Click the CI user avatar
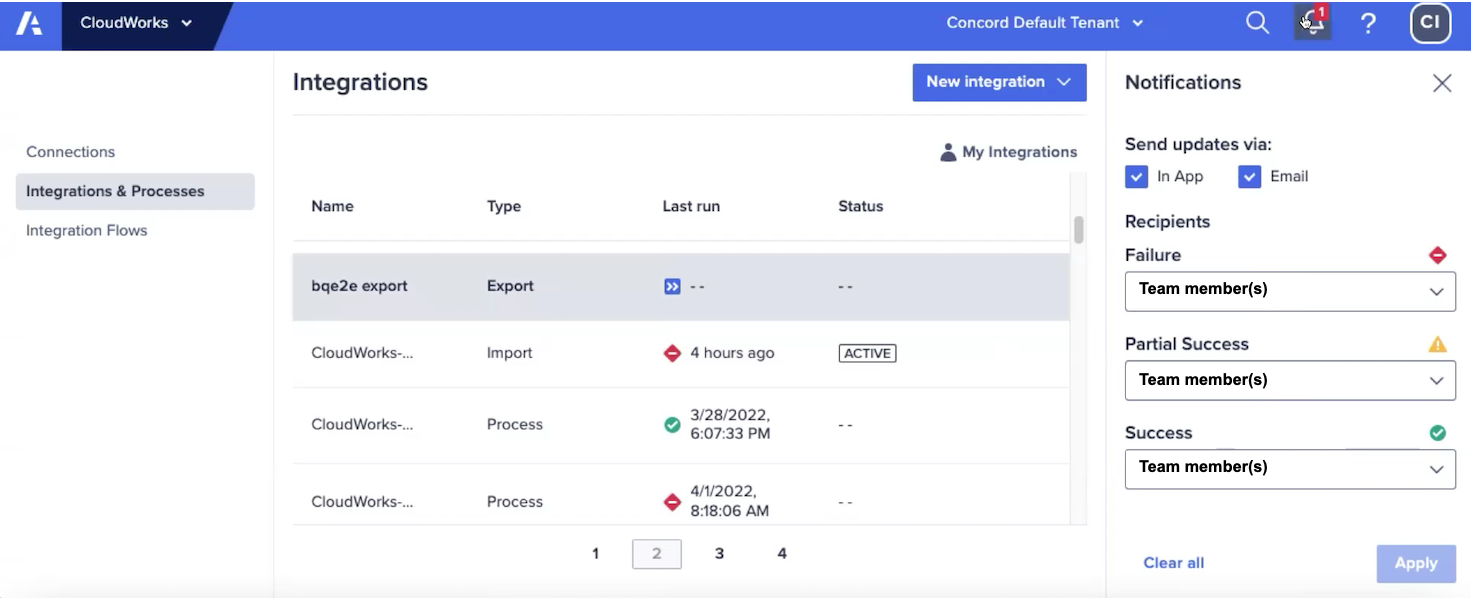The image size is (1471, 598). click(1429, 22)
